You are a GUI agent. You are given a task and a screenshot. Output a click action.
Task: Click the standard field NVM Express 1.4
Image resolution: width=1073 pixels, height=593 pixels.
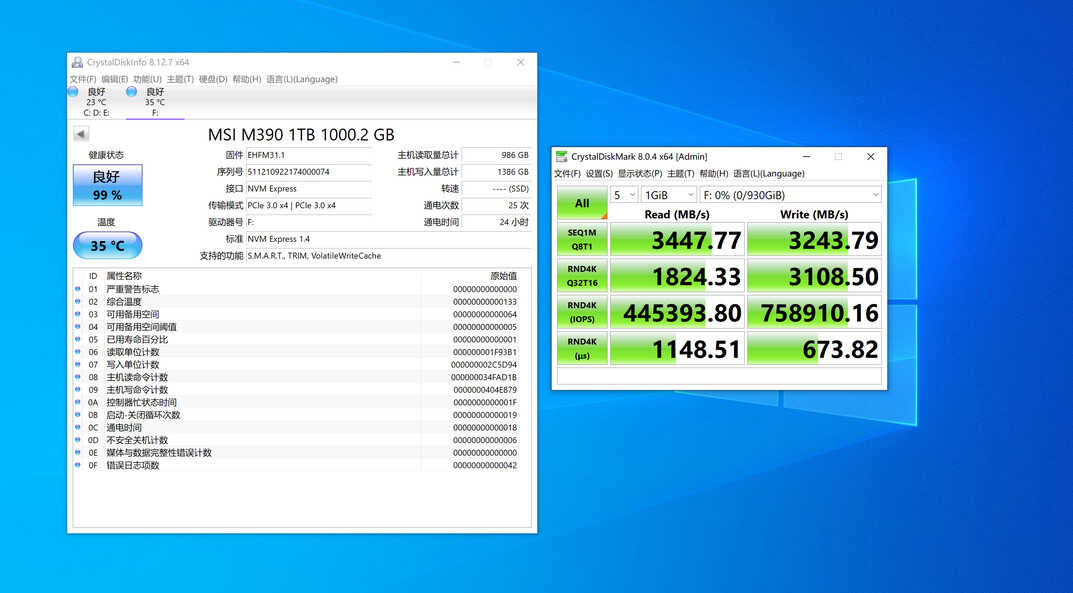(x=388, y=239)
